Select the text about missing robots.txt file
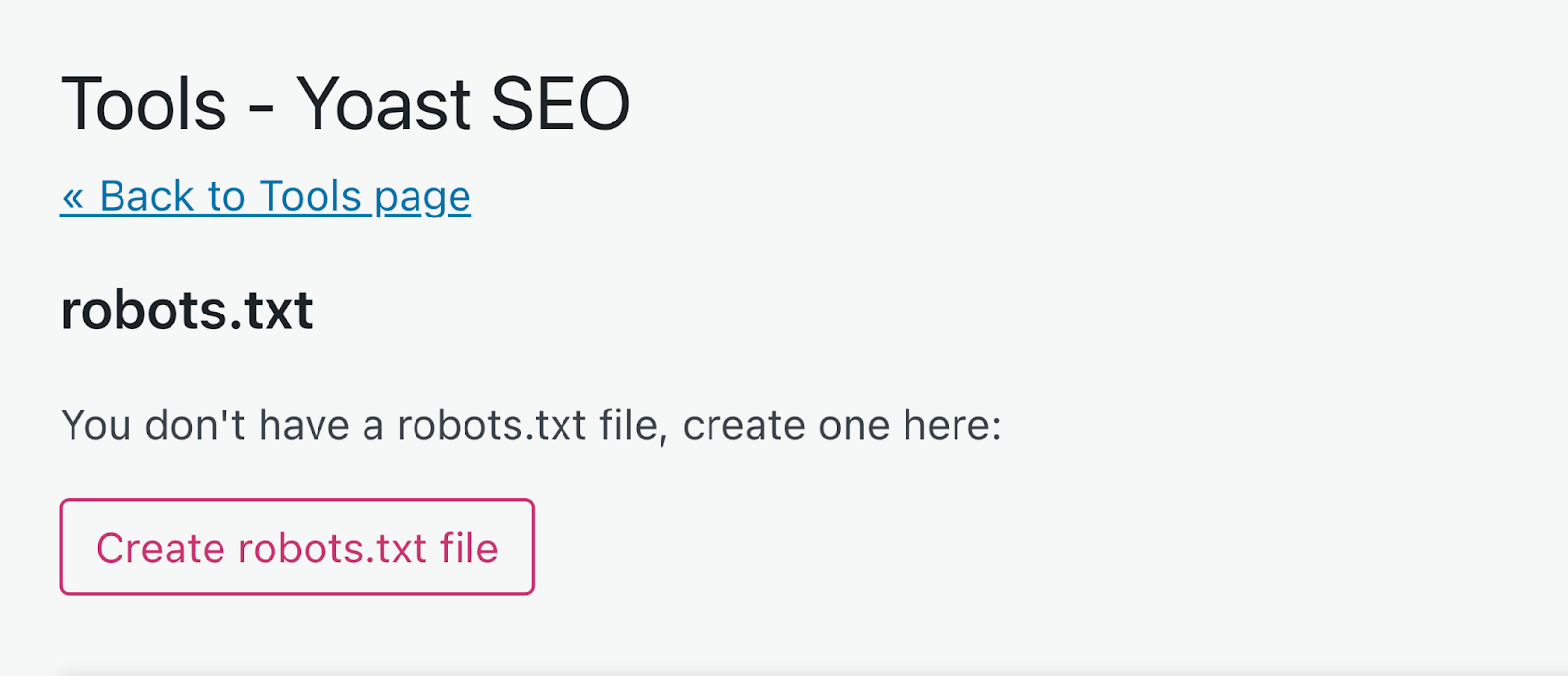Screen dimensions: 1568x676 point(529,423)
